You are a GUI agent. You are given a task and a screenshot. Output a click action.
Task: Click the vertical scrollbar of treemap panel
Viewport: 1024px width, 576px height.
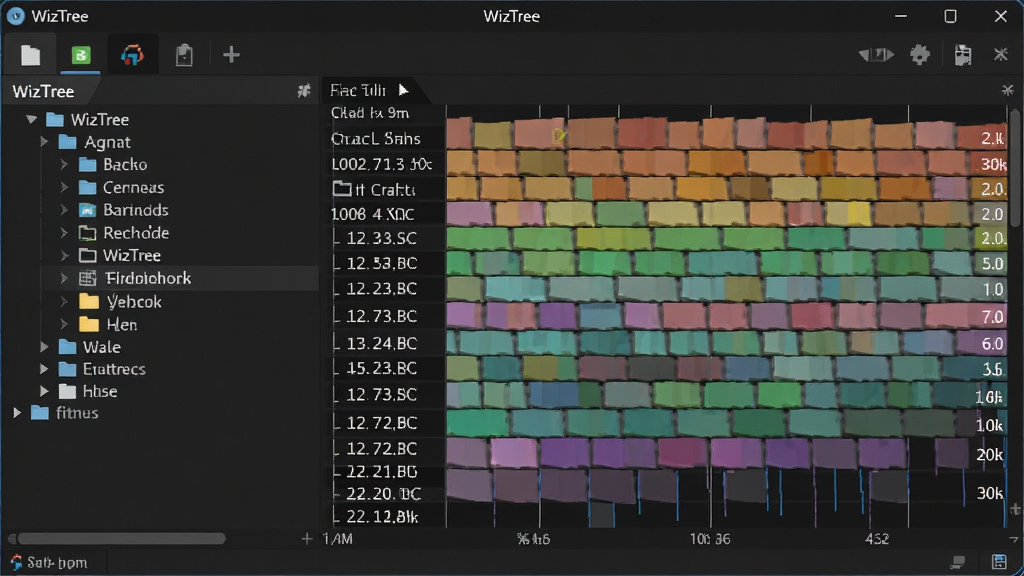(x=1015, y=170)
